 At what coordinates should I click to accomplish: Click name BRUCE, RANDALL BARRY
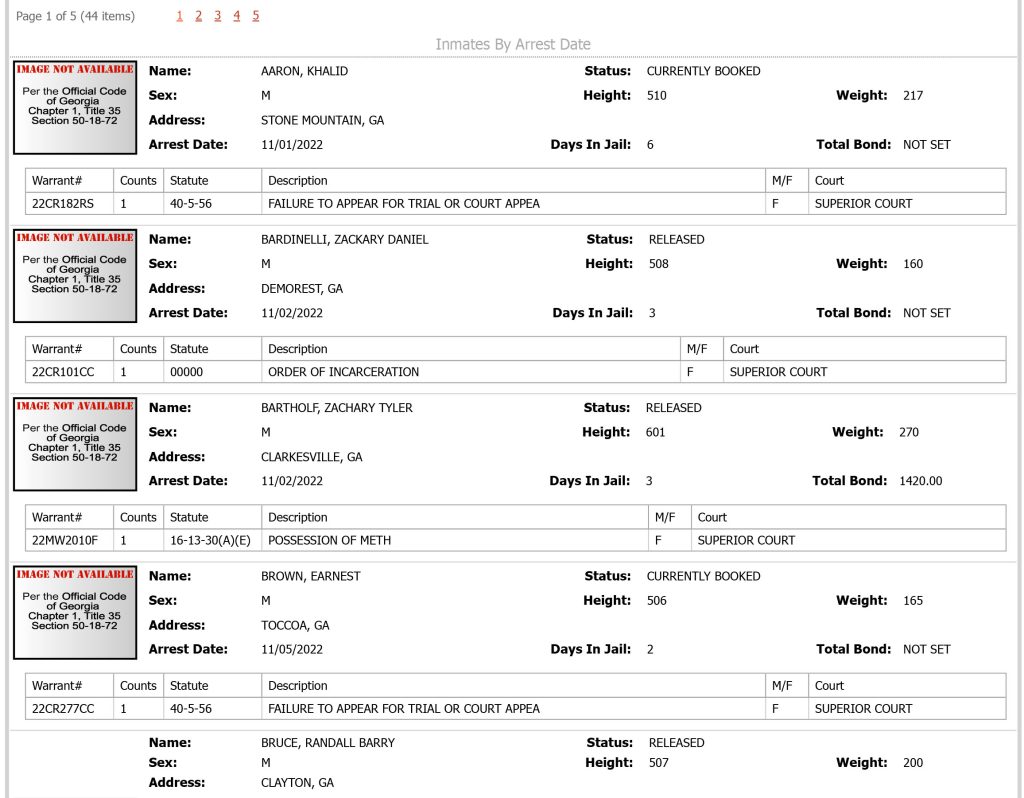click(x=328, y=743)
